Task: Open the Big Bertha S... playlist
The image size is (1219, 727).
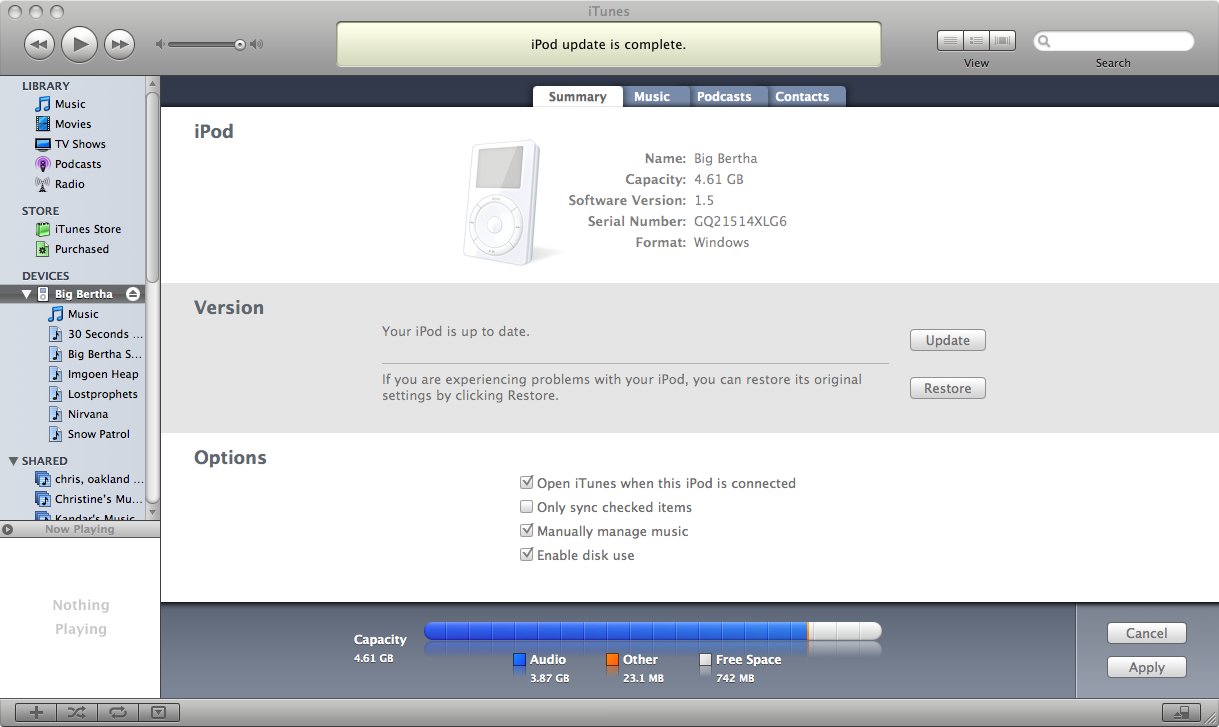Action: [x=97, y=354]
